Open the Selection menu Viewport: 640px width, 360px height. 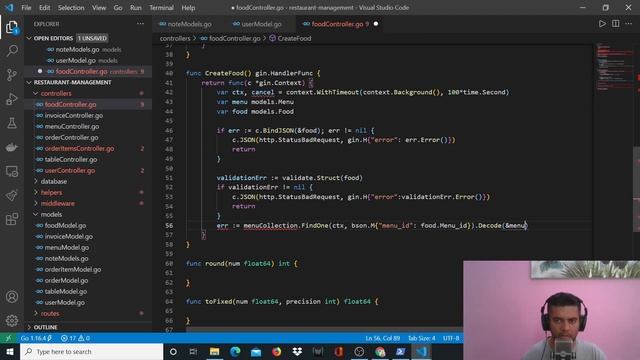tap(71, 7)
